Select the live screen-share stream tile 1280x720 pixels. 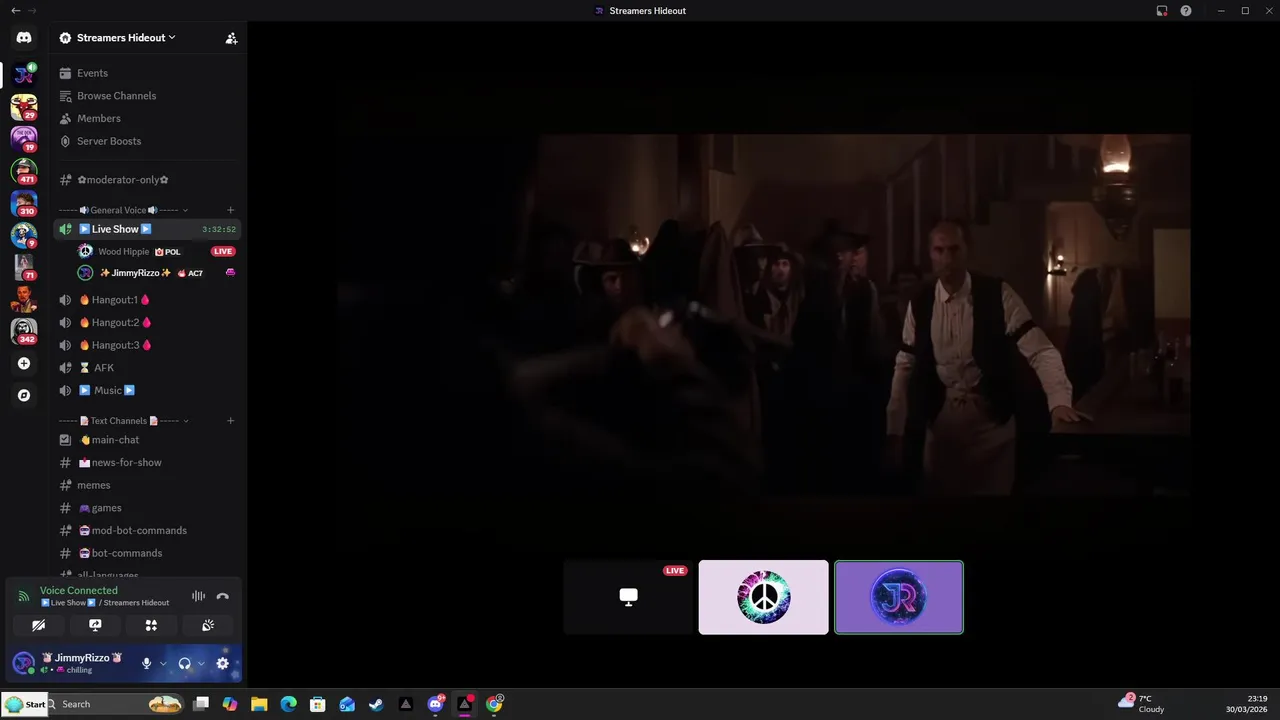coord(628,597)
